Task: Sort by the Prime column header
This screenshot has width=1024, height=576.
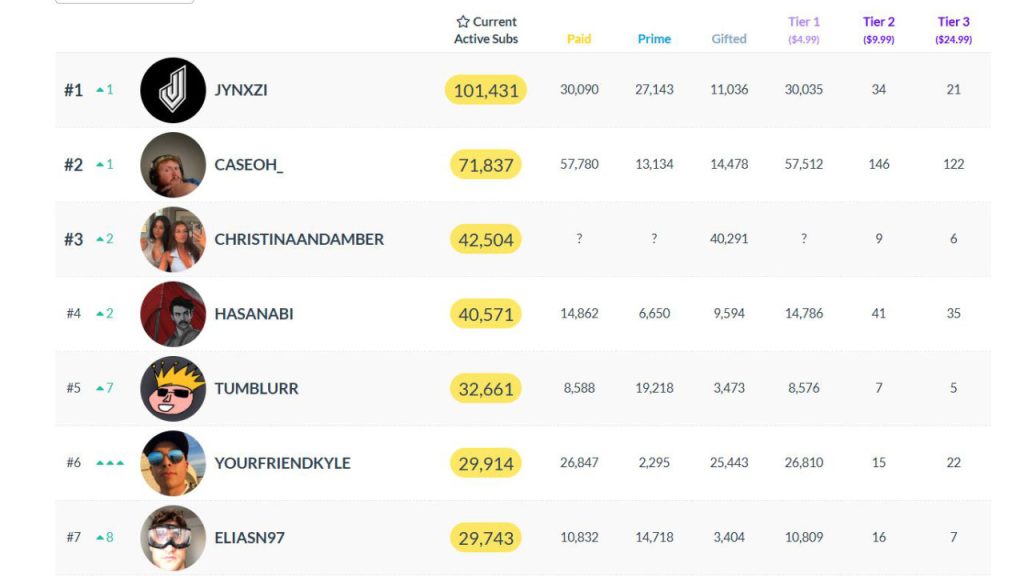Action: (654, 38)
